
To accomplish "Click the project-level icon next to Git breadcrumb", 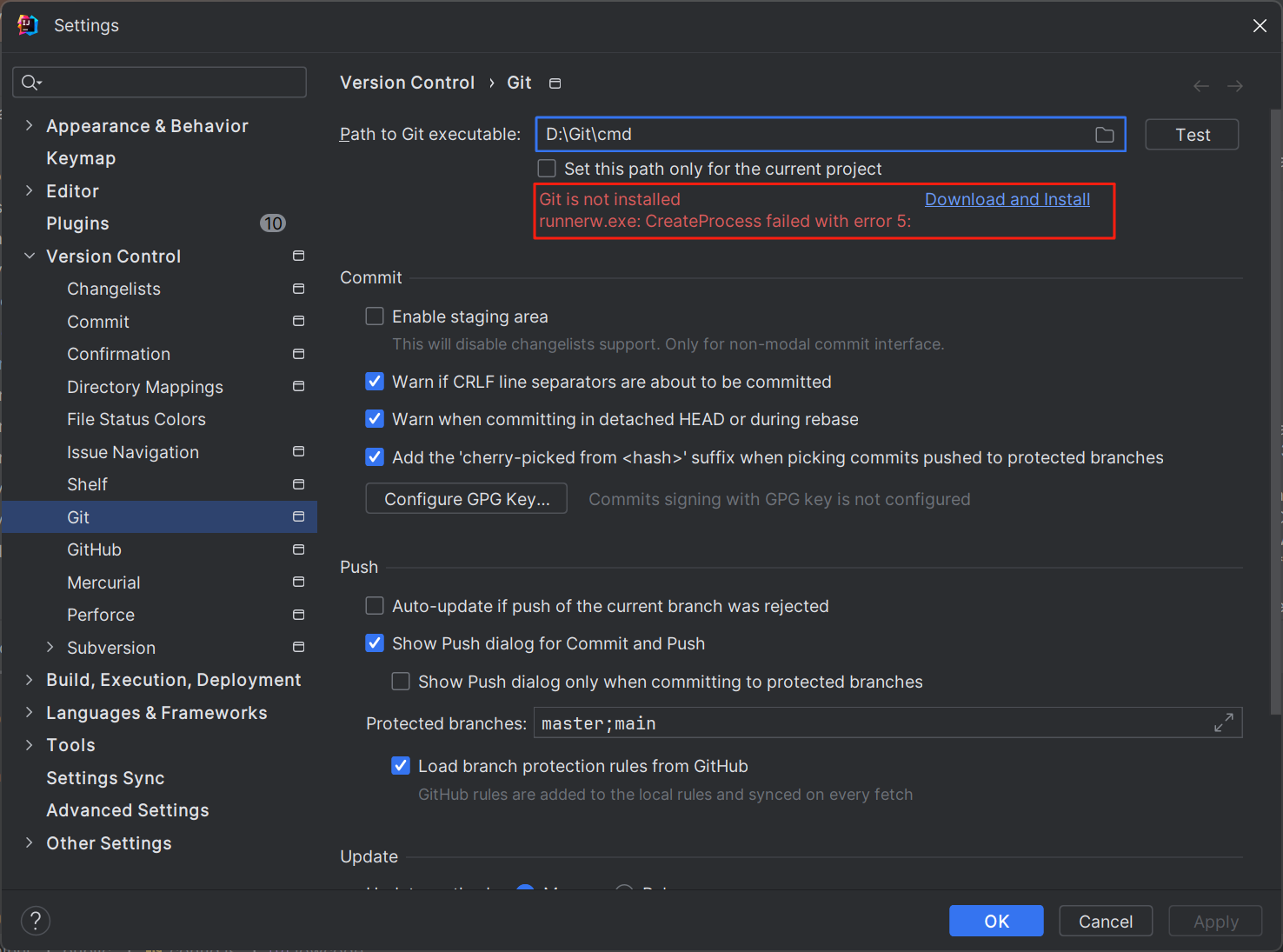I will 555,83.
